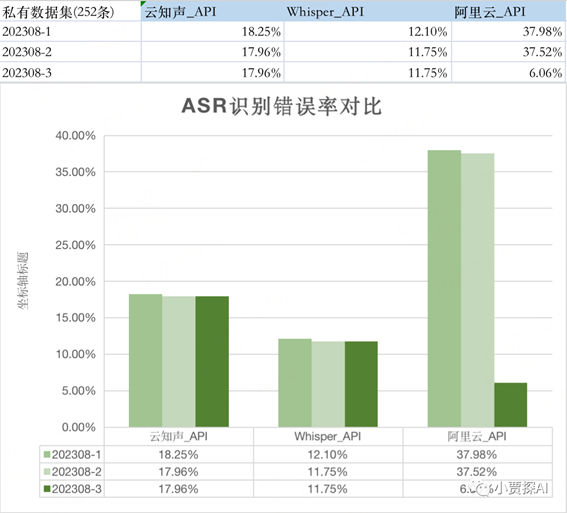Select the 202308-1 row label cell
567x513 pixels.
pyautogui.click(x=71, y=31)
